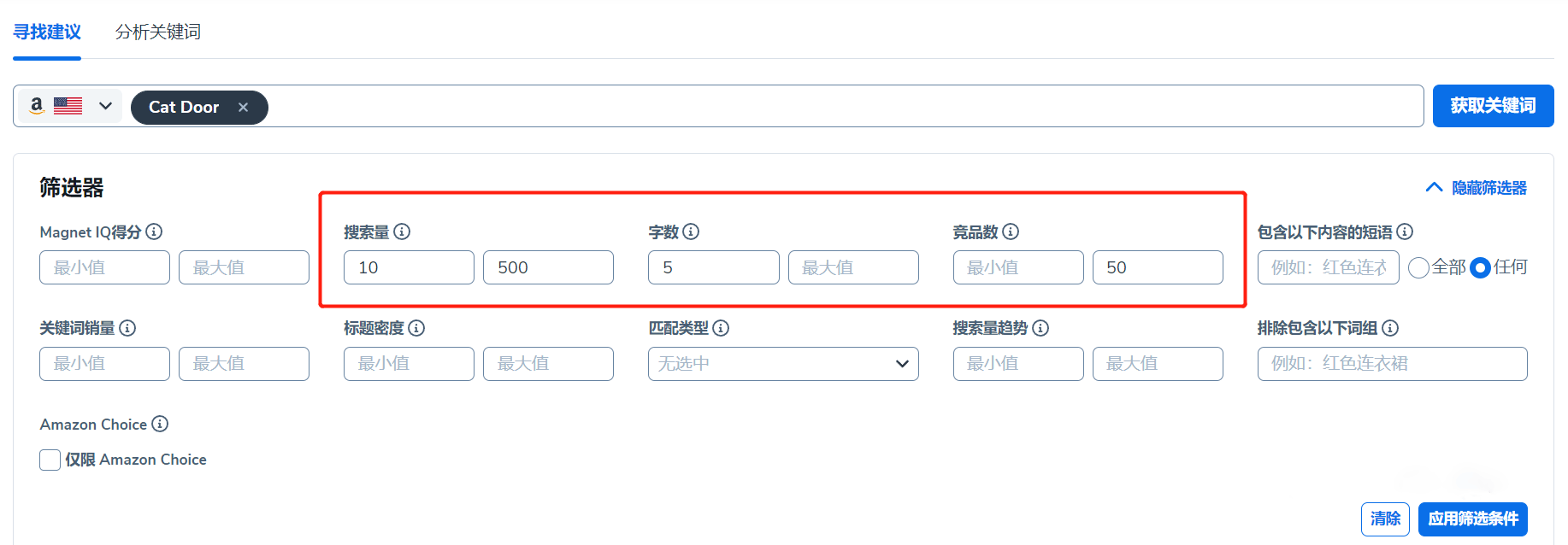The width and height of the screenshot is (1568, 545).
Task: Click the info icon next to 搜索量
Action: 403,231
